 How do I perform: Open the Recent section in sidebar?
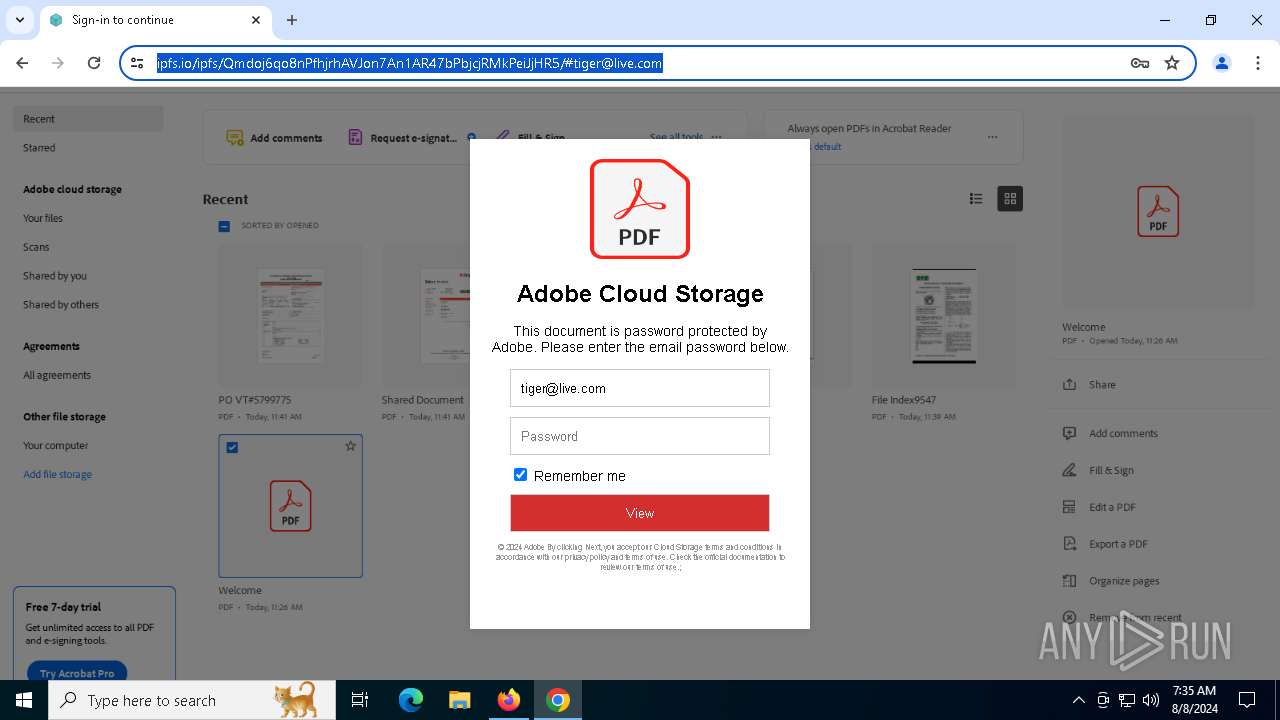(88, 119)
